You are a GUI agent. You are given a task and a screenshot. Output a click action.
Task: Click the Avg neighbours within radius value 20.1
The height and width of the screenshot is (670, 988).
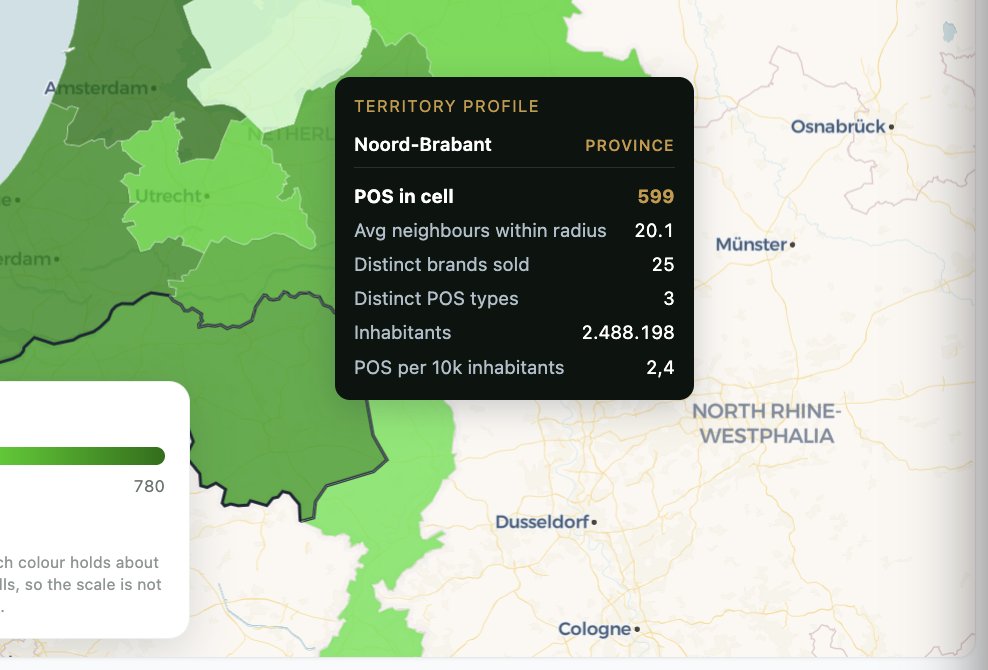point(654,231)
